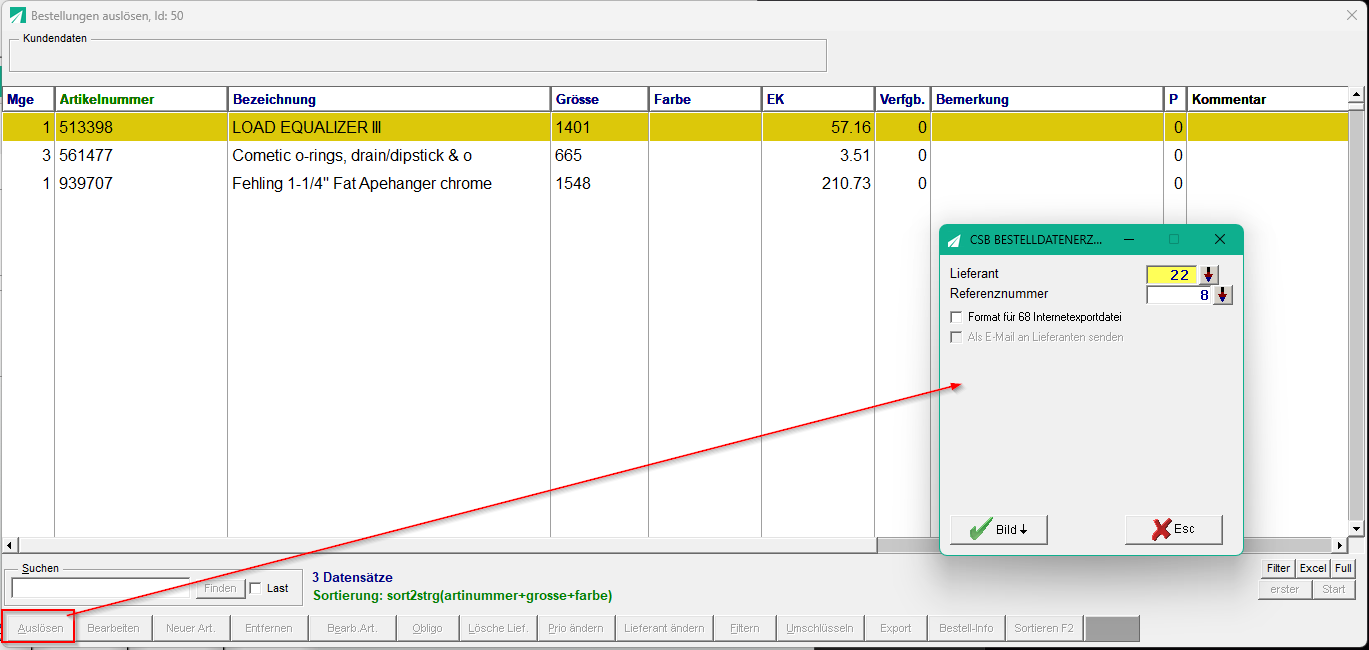Click the Suchen search input field
The height and width of the screenshot is (650, 1369).
click(100, 588)
